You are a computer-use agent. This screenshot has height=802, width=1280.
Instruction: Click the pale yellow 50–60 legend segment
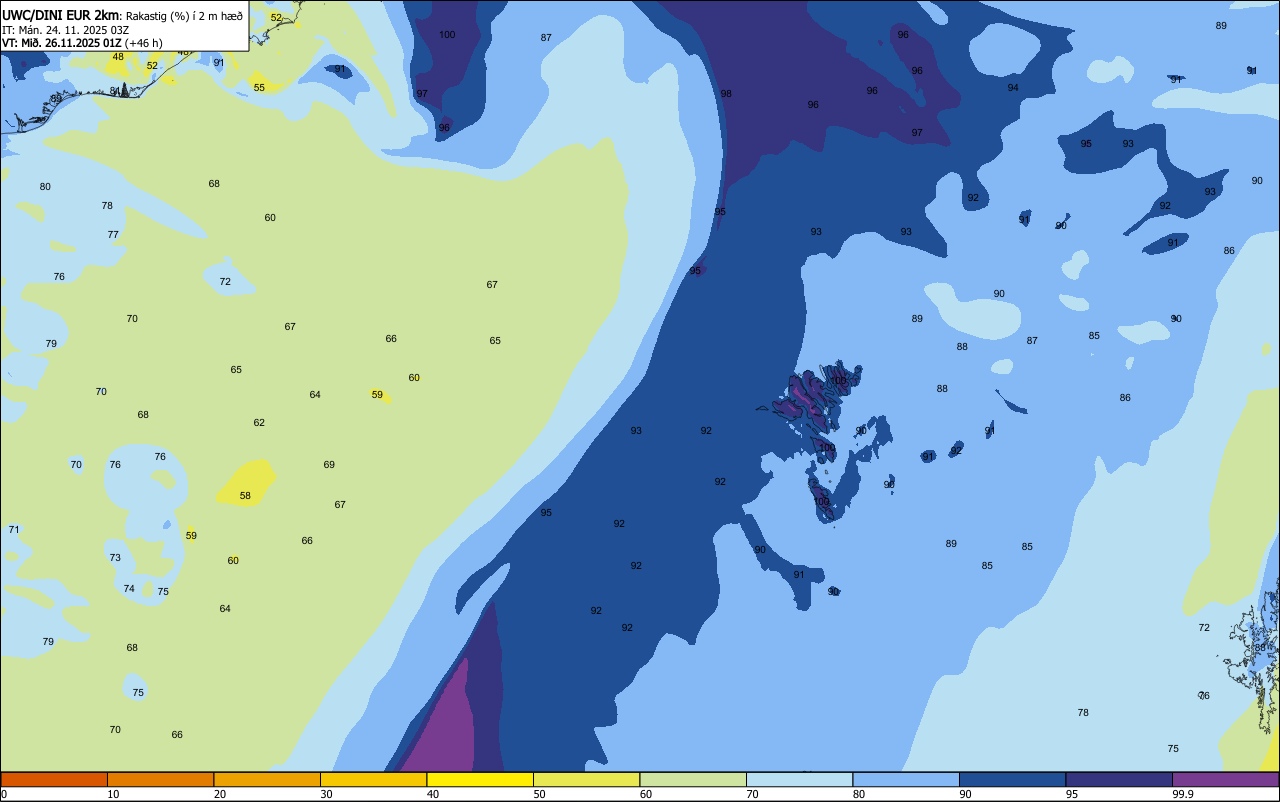[586, 779]
